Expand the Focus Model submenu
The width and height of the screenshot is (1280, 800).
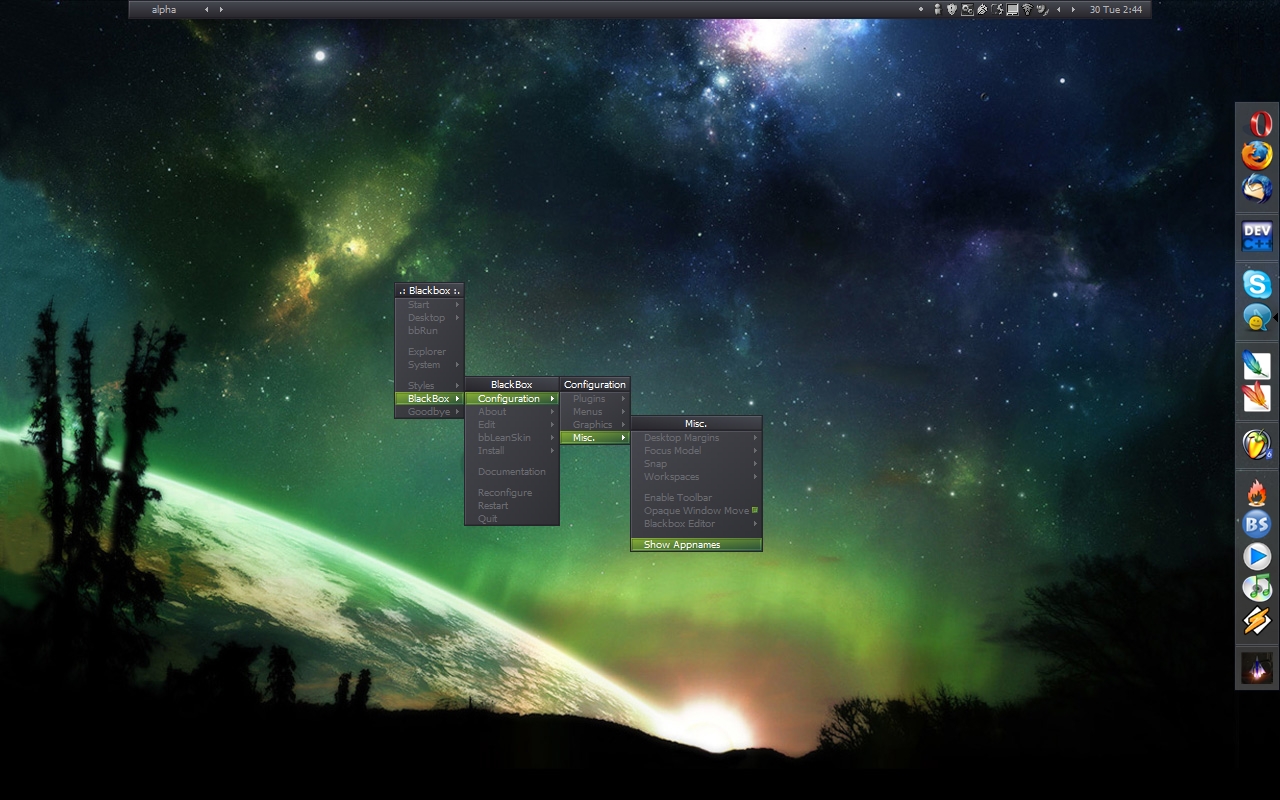pos(696,451)
